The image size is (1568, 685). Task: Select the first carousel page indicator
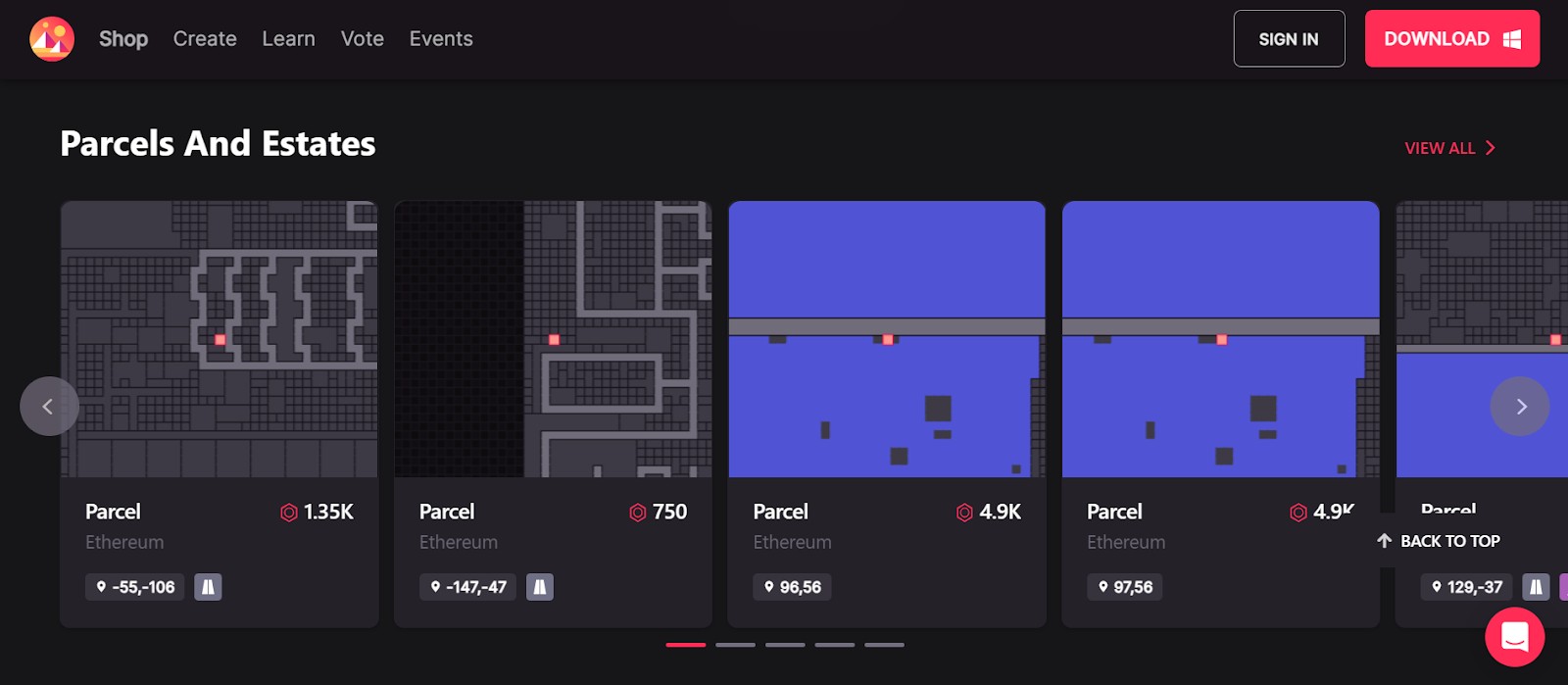[686, 645]
